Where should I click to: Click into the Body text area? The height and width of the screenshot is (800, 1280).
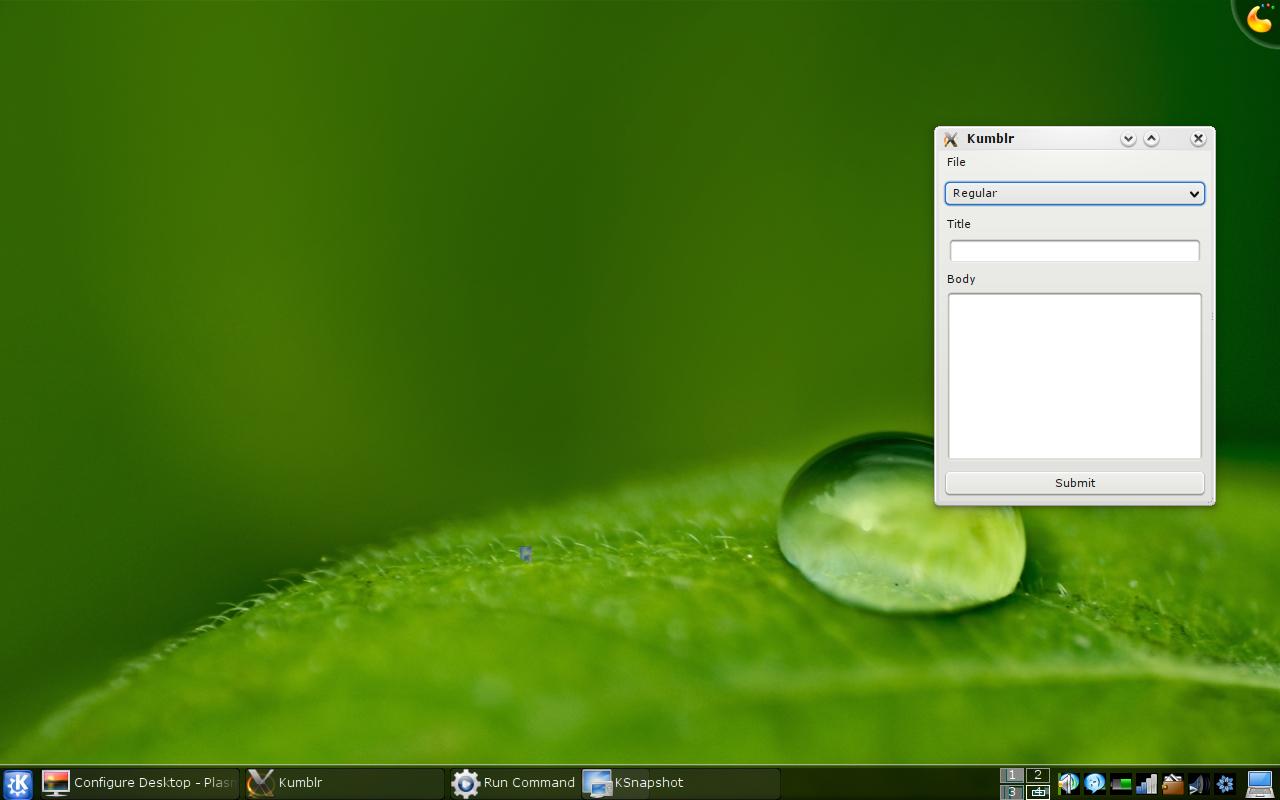1075,376
